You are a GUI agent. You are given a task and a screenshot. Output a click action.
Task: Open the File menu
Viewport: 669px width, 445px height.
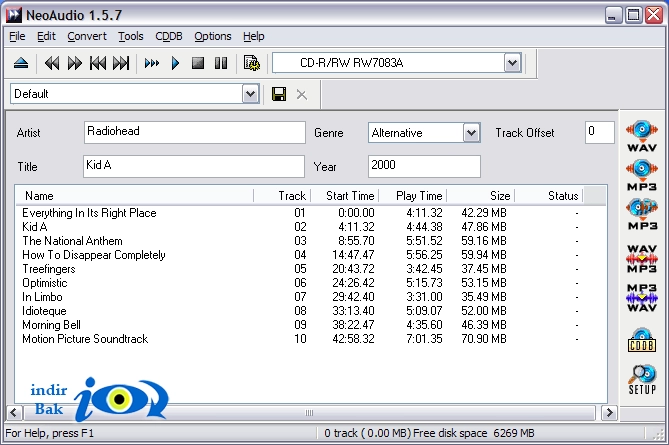pos(17,36)
